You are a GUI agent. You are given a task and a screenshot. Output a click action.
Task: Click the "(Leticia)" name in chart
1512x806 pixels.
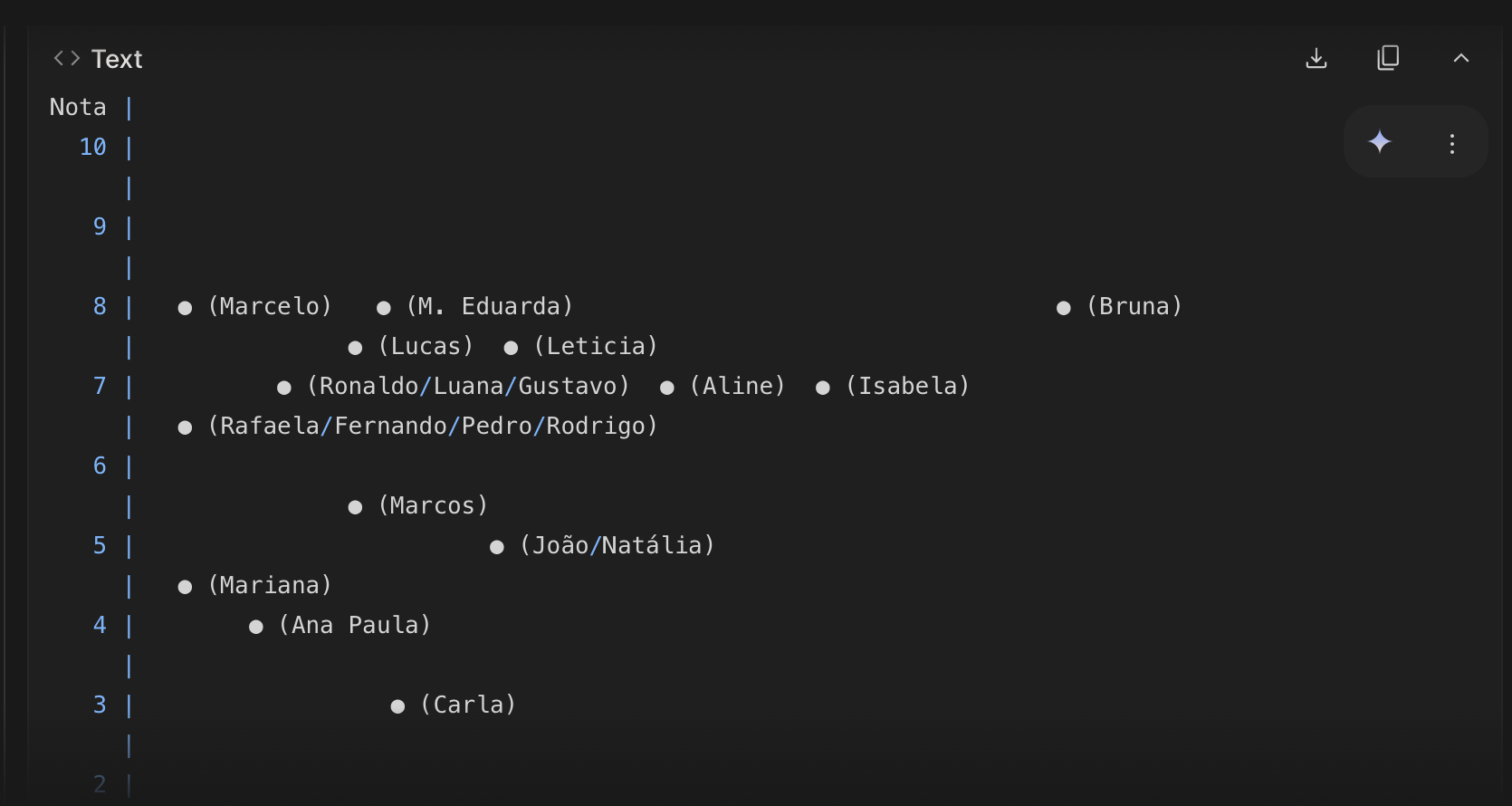pyautogui.click(x=596, y=347)
